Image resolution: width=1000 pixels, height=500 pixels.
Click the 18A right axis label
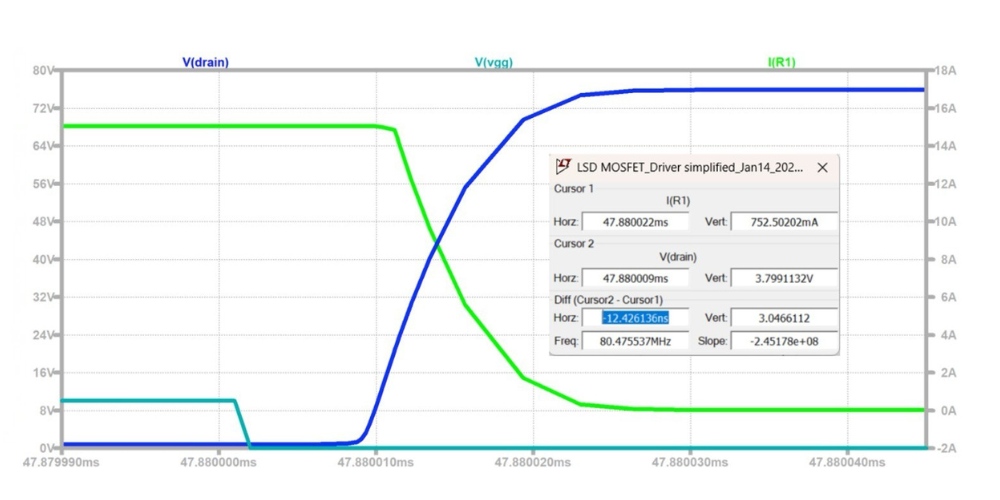945,70
